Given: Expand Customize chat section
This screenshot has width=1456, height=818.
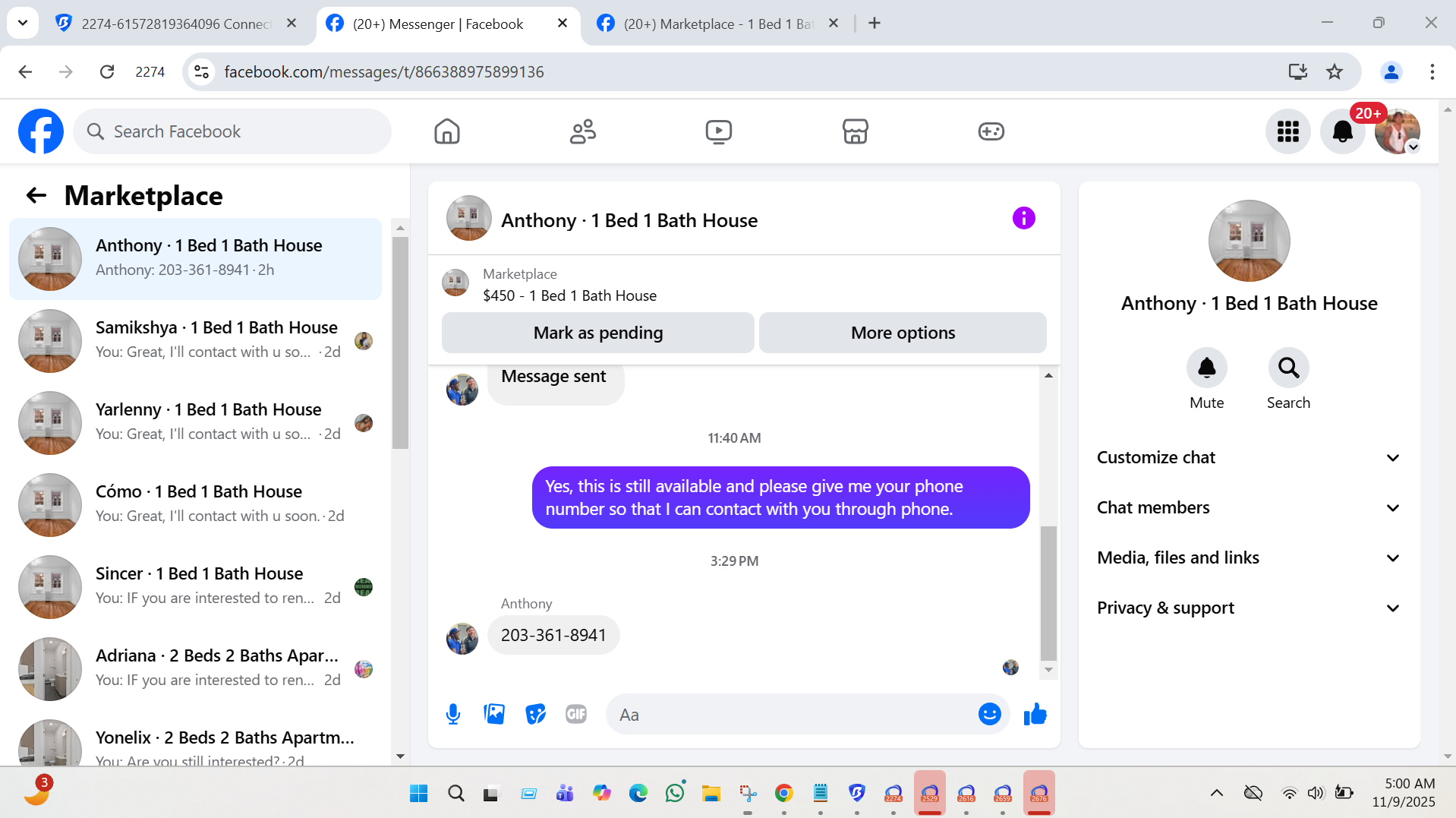Looking at the screenshot, I should pos(1249,457).
